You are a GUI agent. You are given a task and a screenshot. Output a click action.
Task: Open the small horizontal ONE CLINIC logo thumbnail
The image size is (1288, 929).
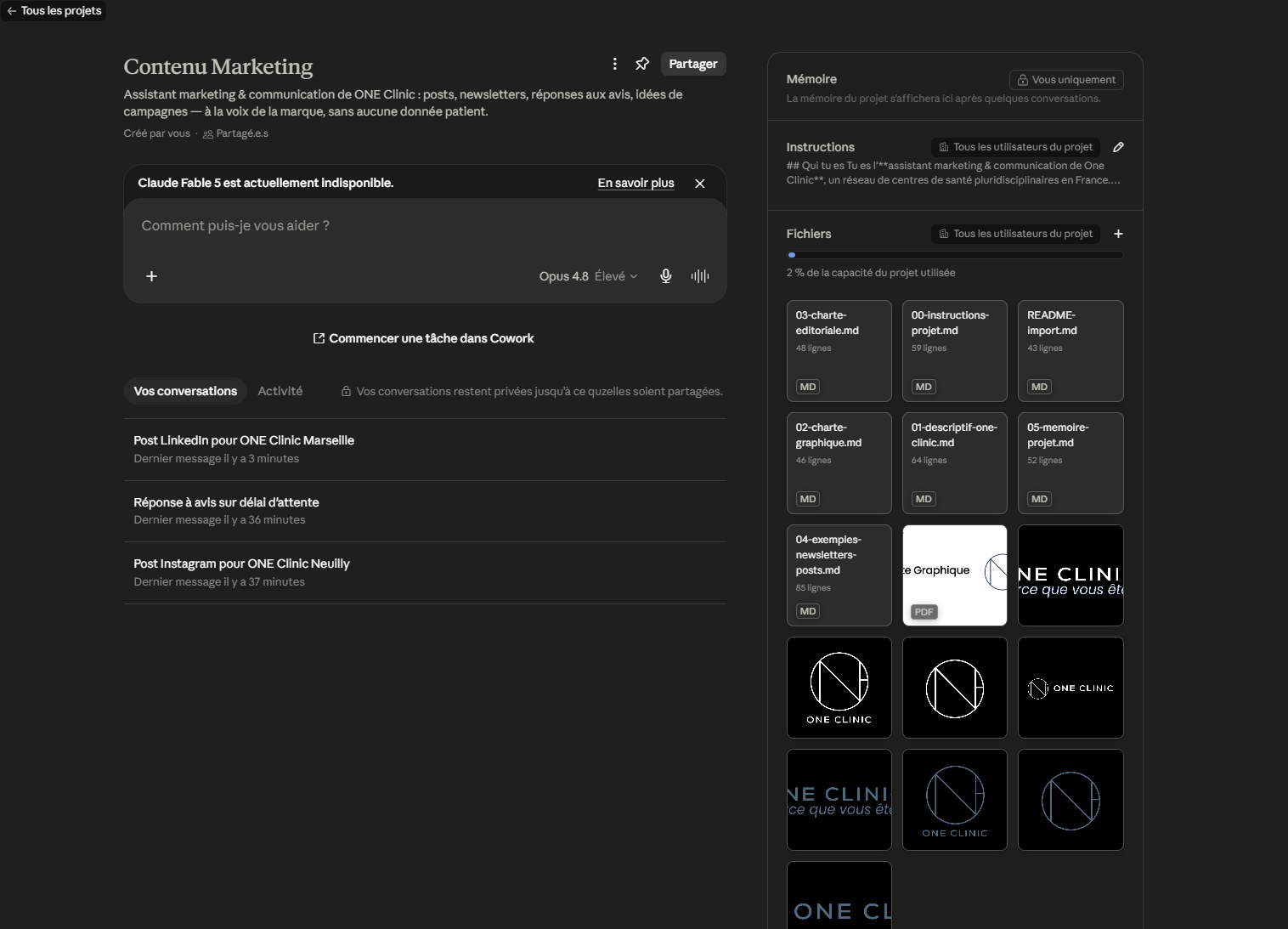coord(1071,688)
